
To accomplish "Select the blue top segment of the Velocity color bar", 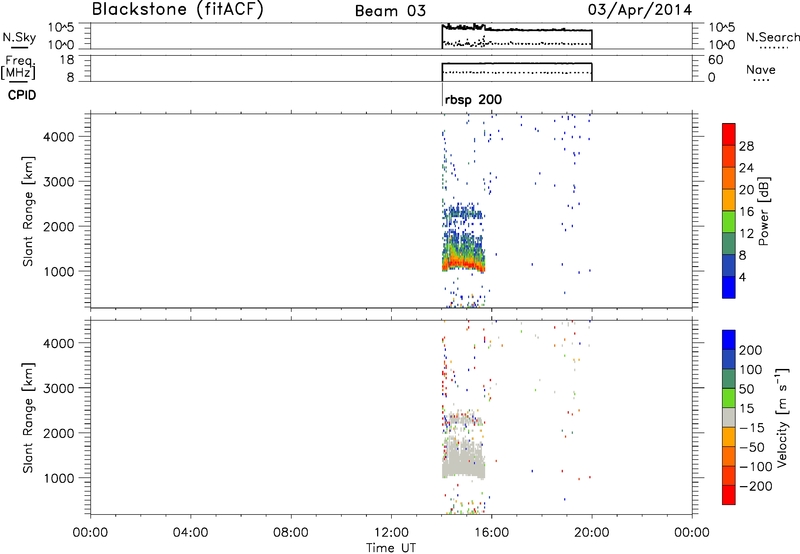I will point(729,340).
